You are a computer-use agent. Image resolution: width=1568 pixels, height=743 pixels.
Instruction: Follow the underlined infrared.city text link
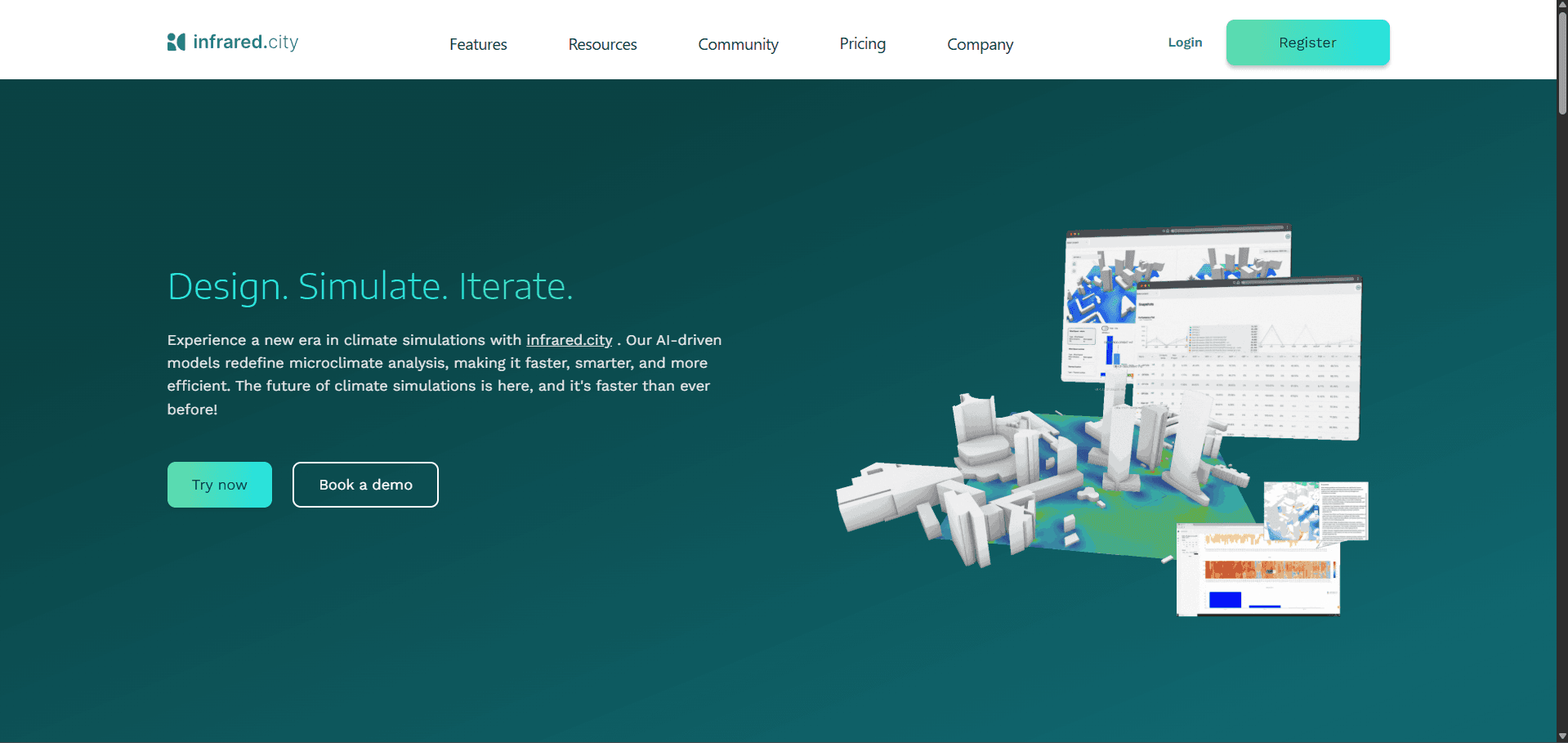[569, 340]
